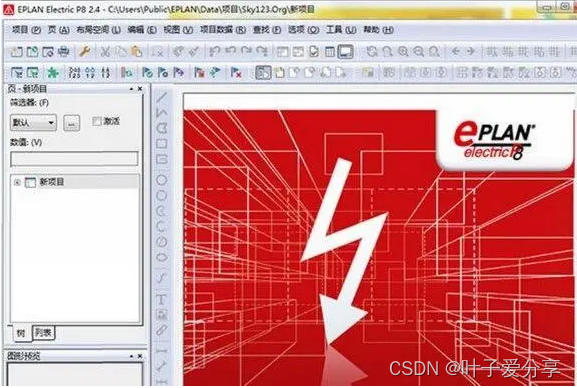Switch to the 列表 tab
The width and height of the screenshot is (577, 388).
coord(43,333)
